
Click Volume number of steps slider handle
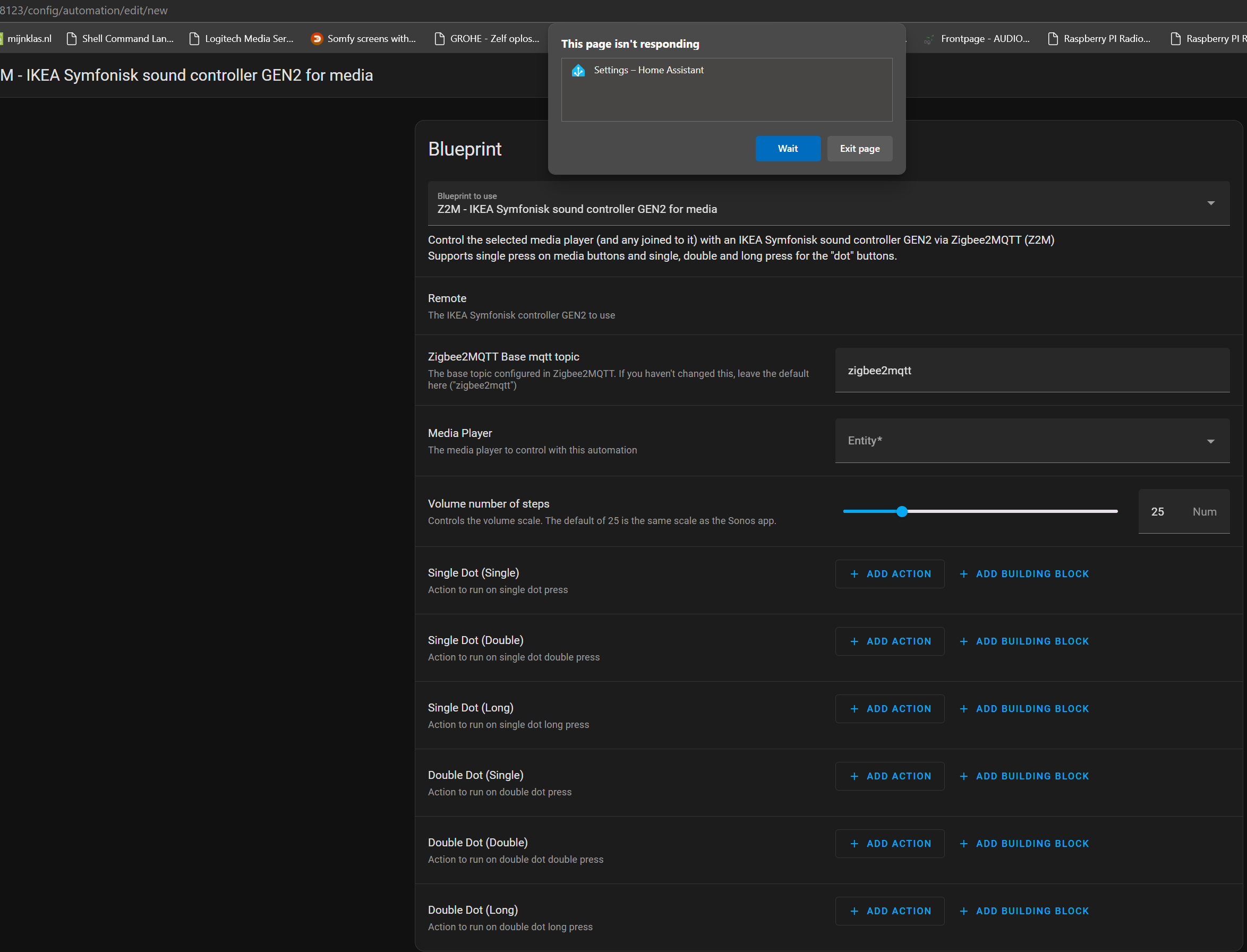coord(902,512)
